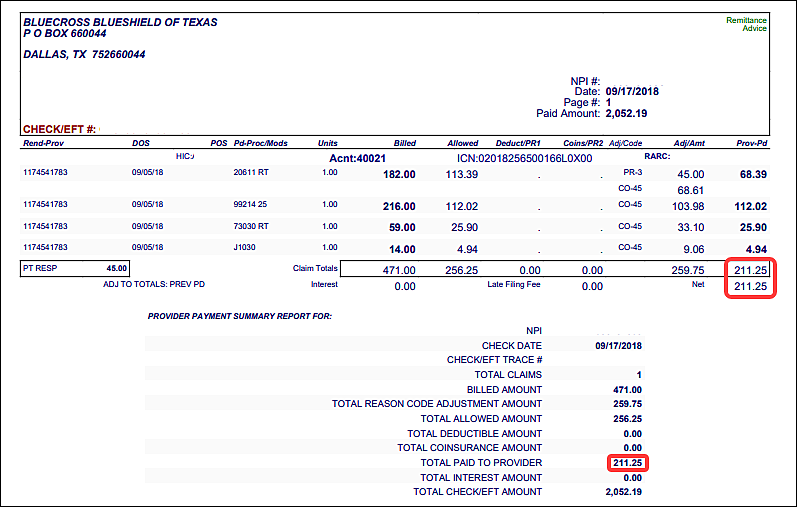Click the highlighted Total Paid To Provider value
Viewport: 797px width, 507px height.
tap(628, 463)
